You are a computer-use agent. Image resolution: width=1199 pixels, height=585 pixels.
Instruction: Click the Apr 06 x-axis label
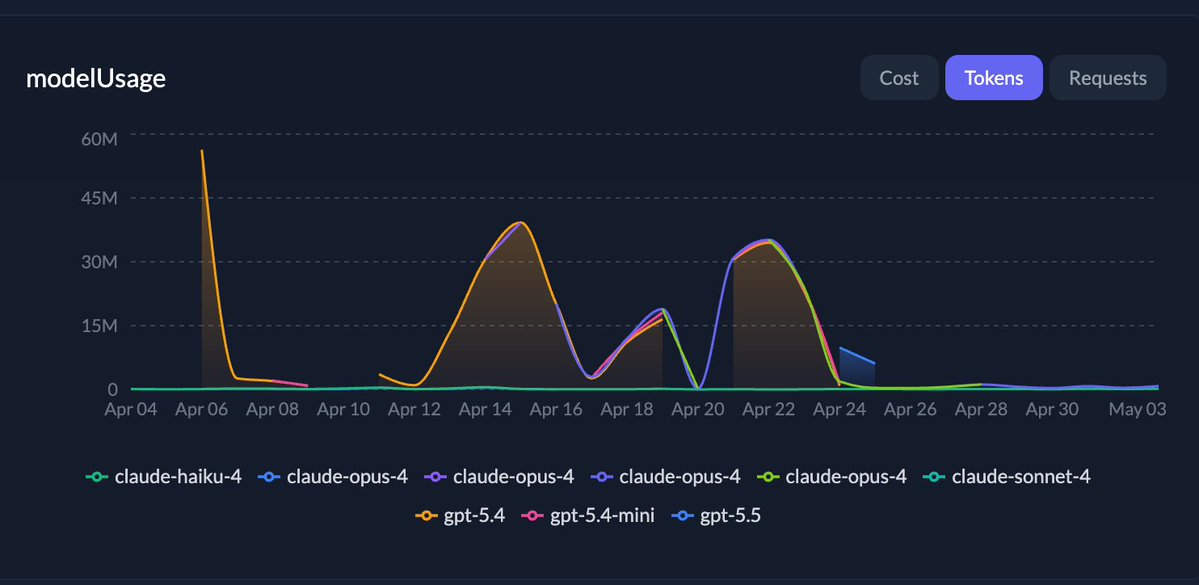[x=202, y=410]
